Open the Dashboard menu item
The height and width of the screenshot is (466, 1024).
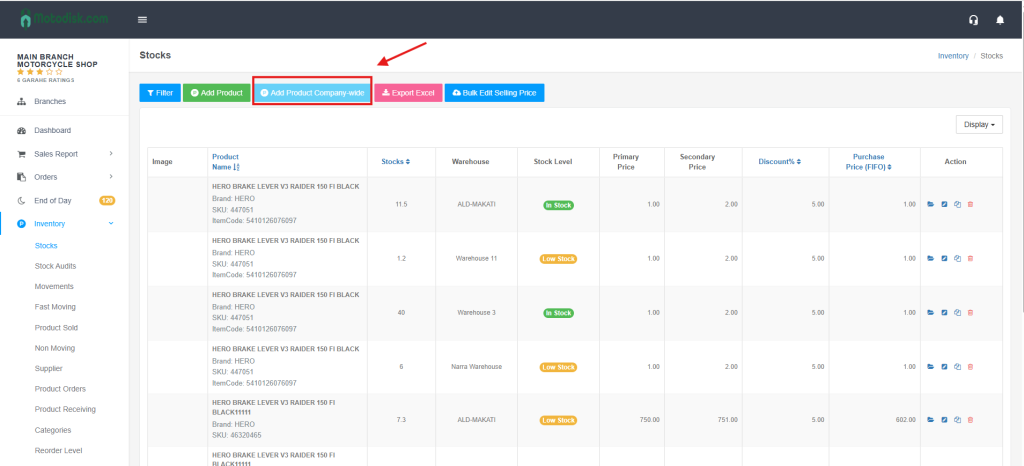[52, 130]
